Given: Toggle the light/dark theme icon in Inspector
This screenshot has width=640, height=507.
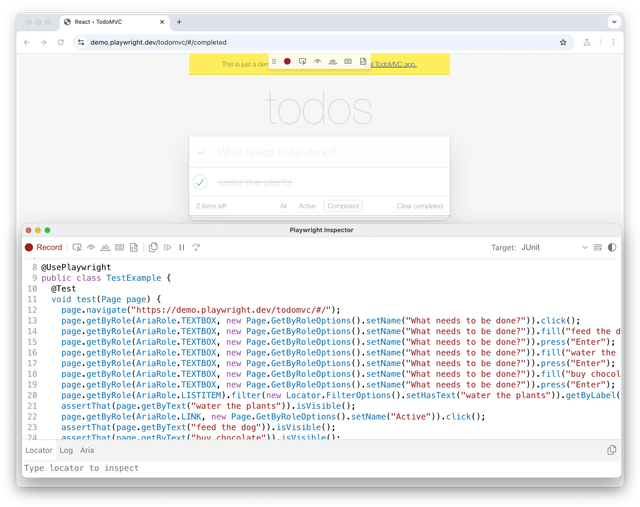Looking at the screenshot, I should point(612,247).
